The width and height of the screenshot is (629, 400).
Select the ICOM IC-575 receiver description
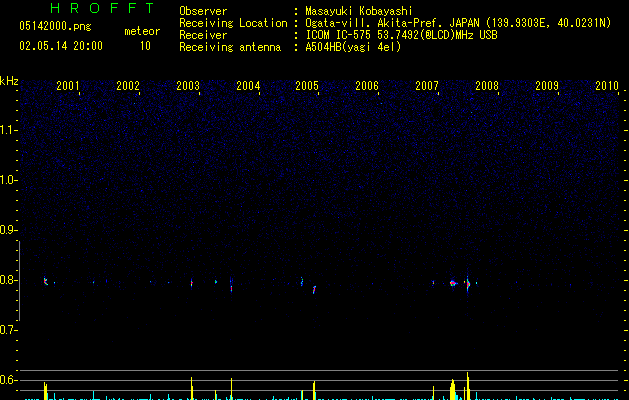point(401,35)
